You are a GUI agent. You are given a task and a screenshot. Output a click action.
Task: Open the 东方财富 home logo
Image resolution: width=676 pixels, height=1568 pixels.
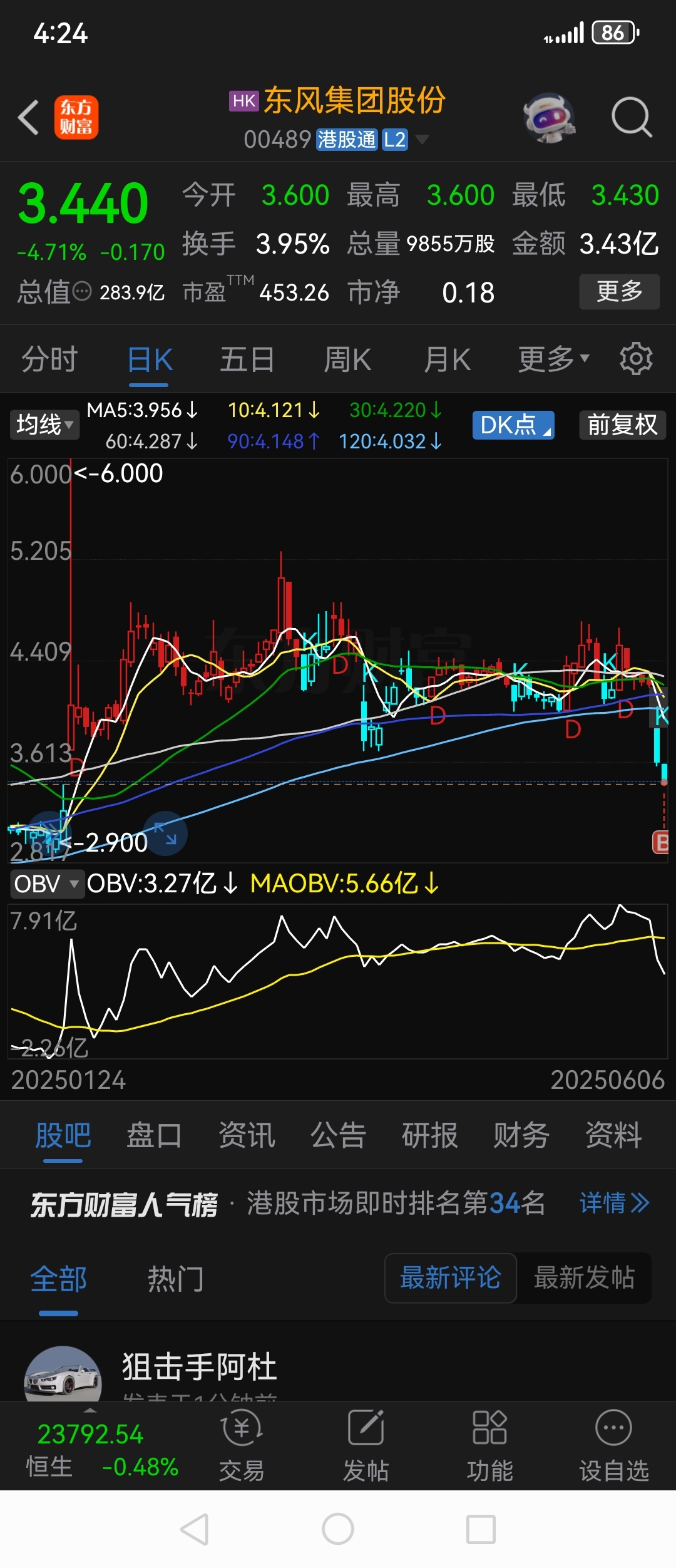[76, 117]
